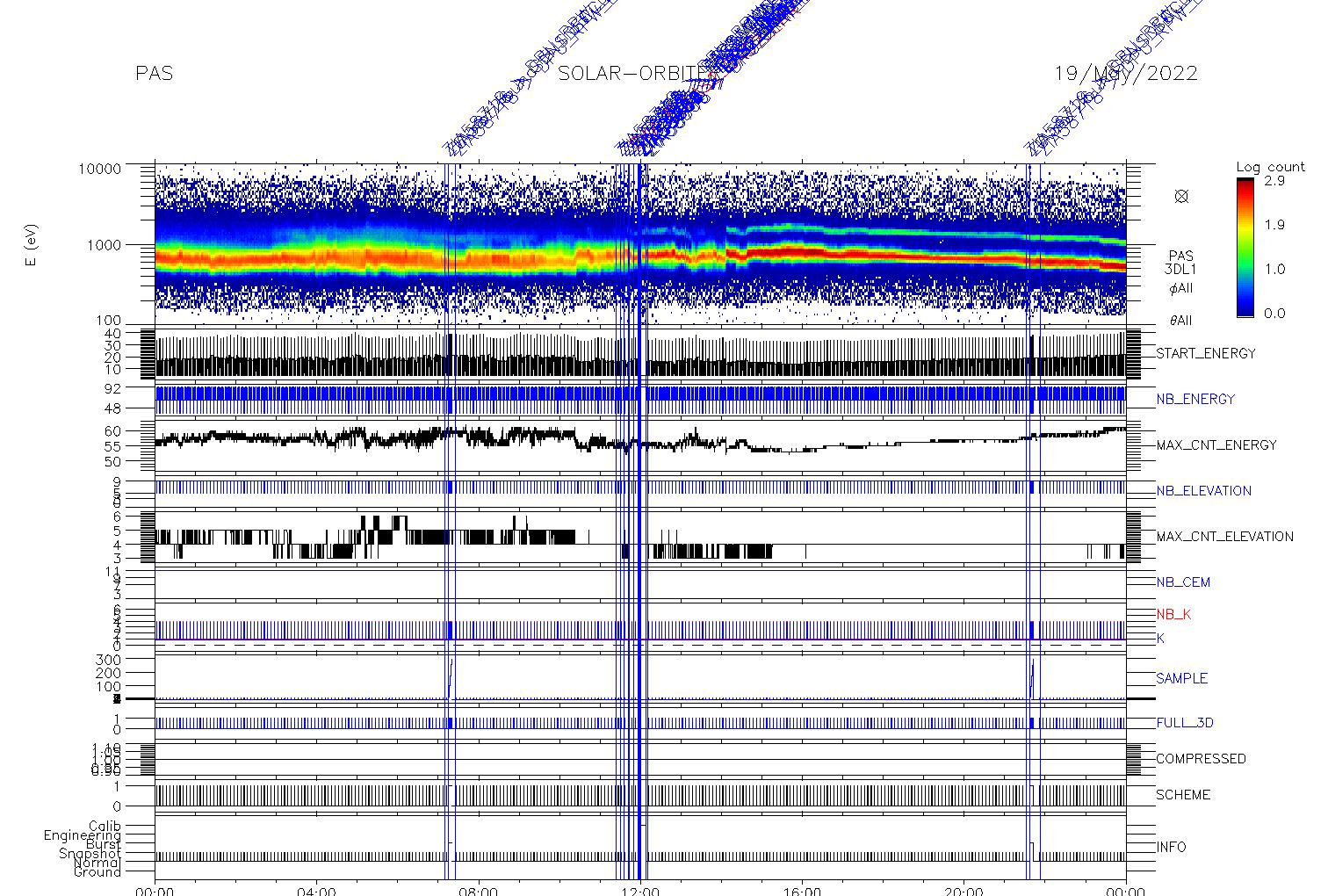Screen dimensions: 1328x896
Task: Click the 'MAX_CNT_ELEVATION' panel label
Action: point(1224,537)
